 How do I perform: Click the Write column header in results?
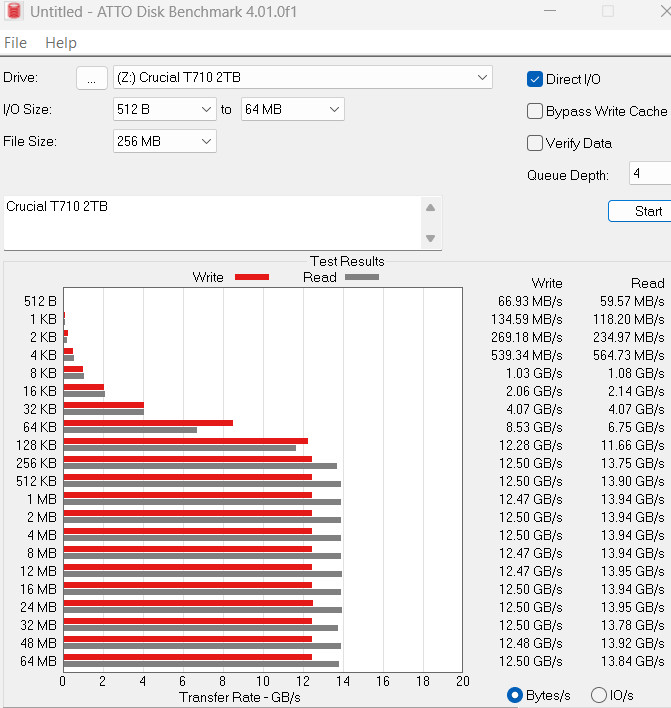point(547,283)
